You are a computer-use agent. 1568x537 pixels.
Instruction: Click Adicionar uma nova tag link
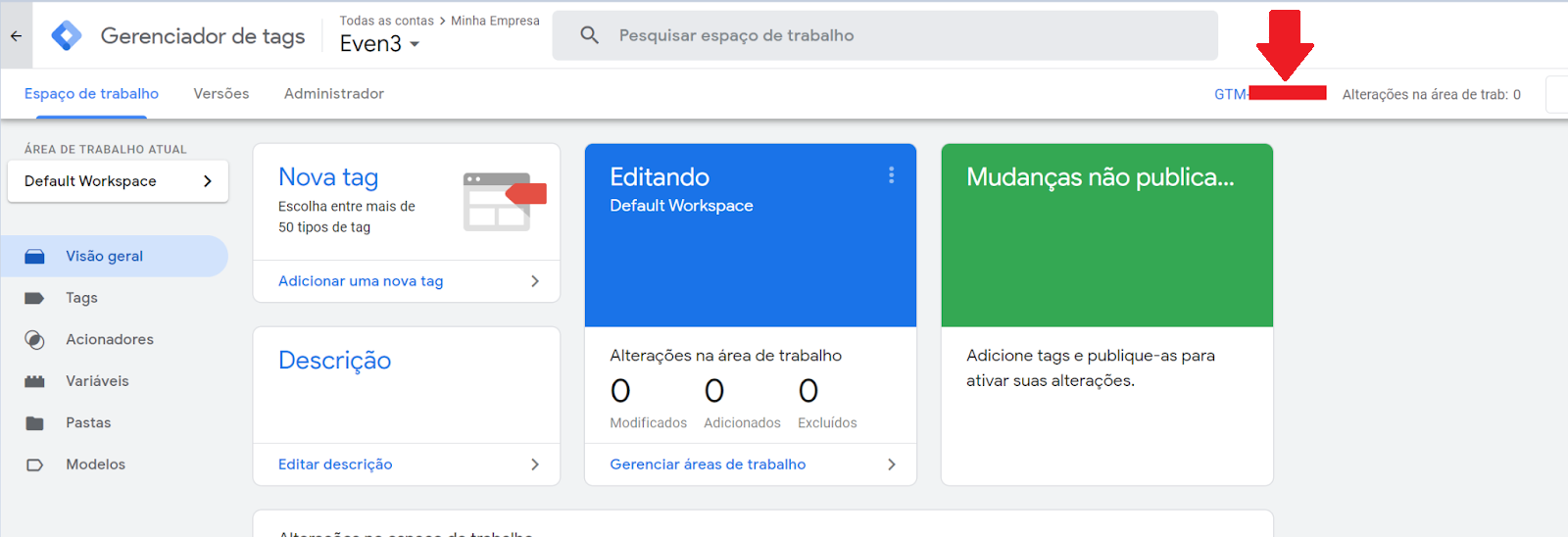tap(361, 281)
